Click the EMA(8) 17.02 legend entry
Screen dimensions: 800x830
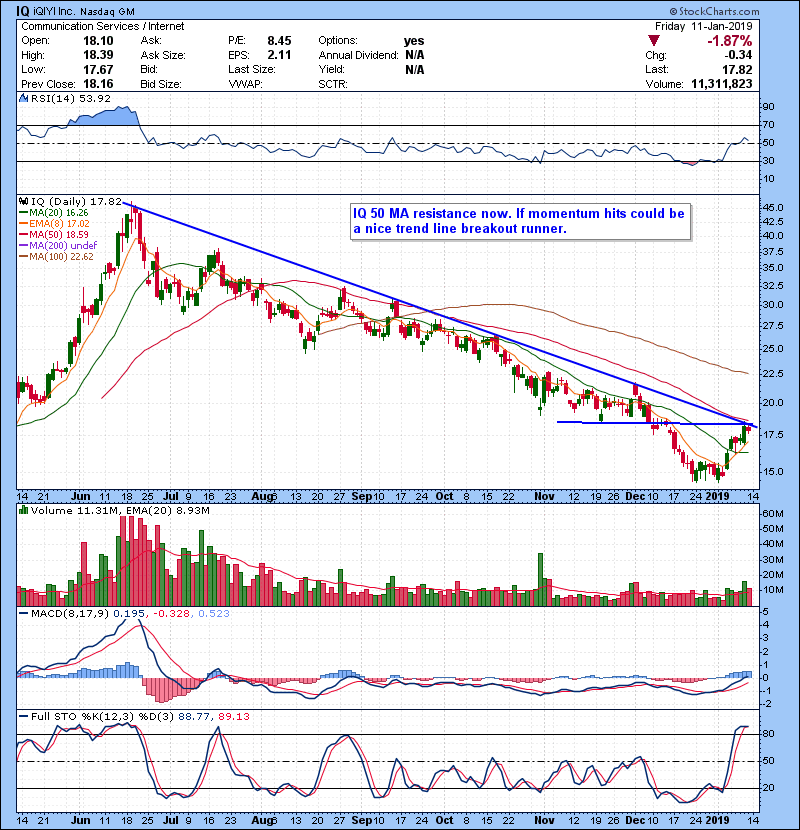click(55, 223)
